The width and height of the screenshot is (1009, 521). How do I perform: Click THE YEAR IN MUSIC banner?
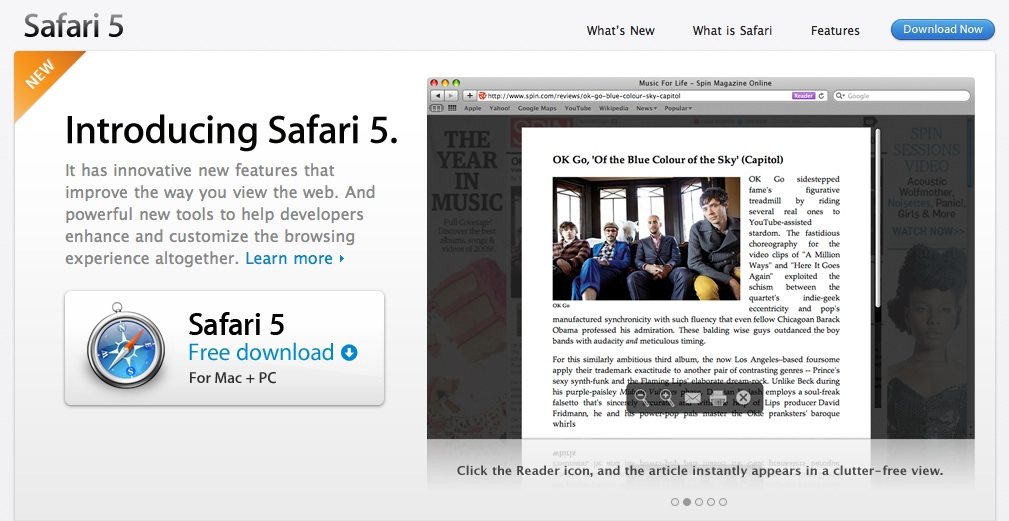pyautogui.click(x=467, y=171)
